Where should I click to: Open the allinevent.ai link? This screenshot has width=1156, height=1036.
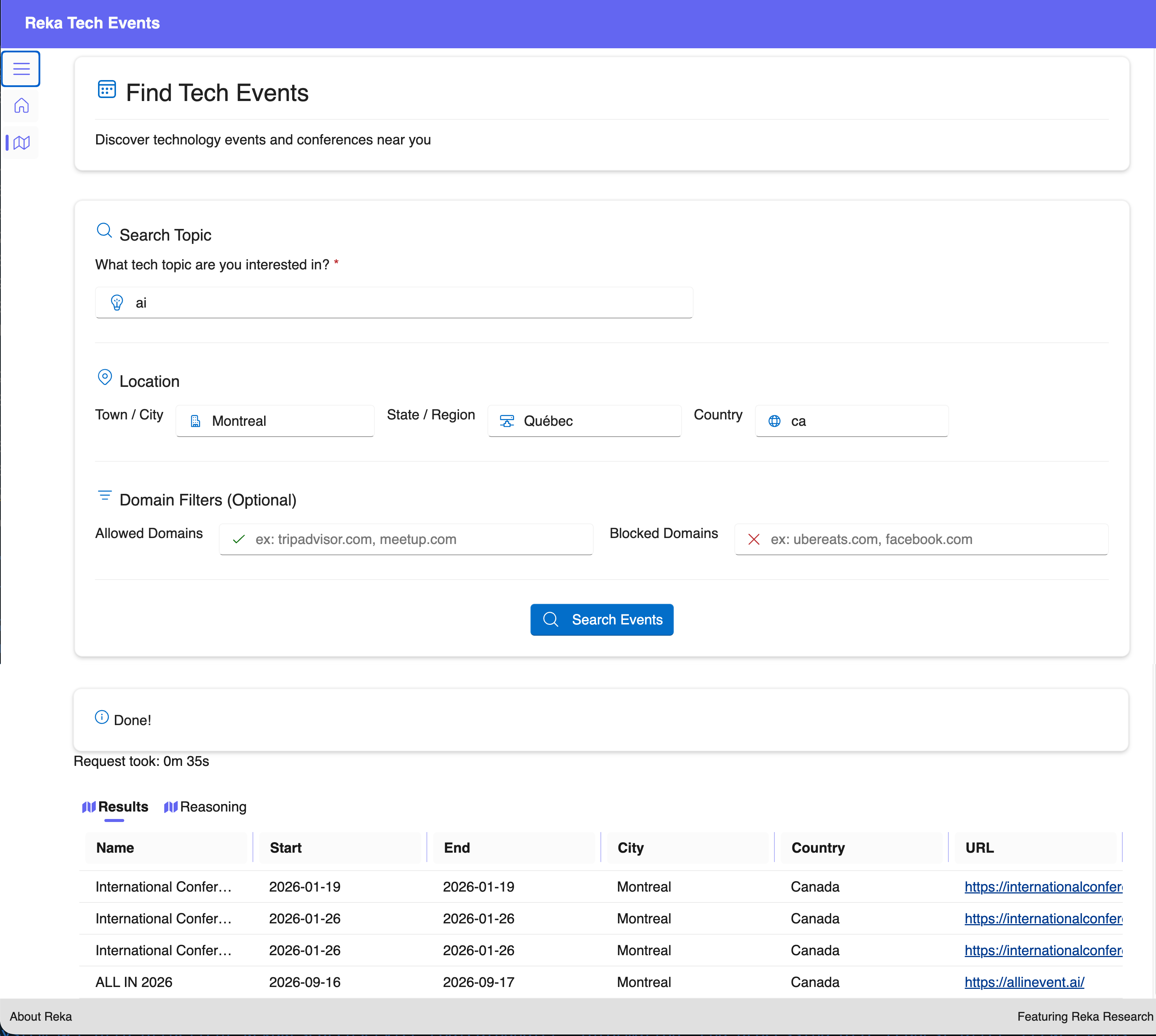click(1024, 982)
